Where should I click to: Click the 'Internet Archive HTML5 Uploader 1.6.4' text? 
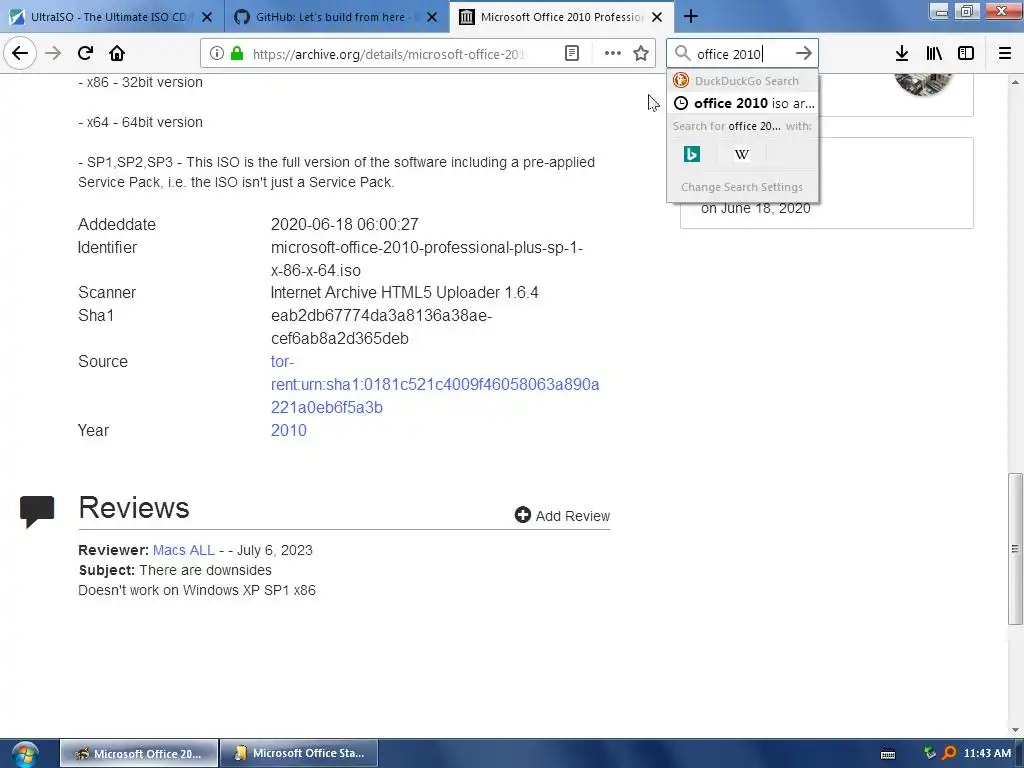[405, 293]
